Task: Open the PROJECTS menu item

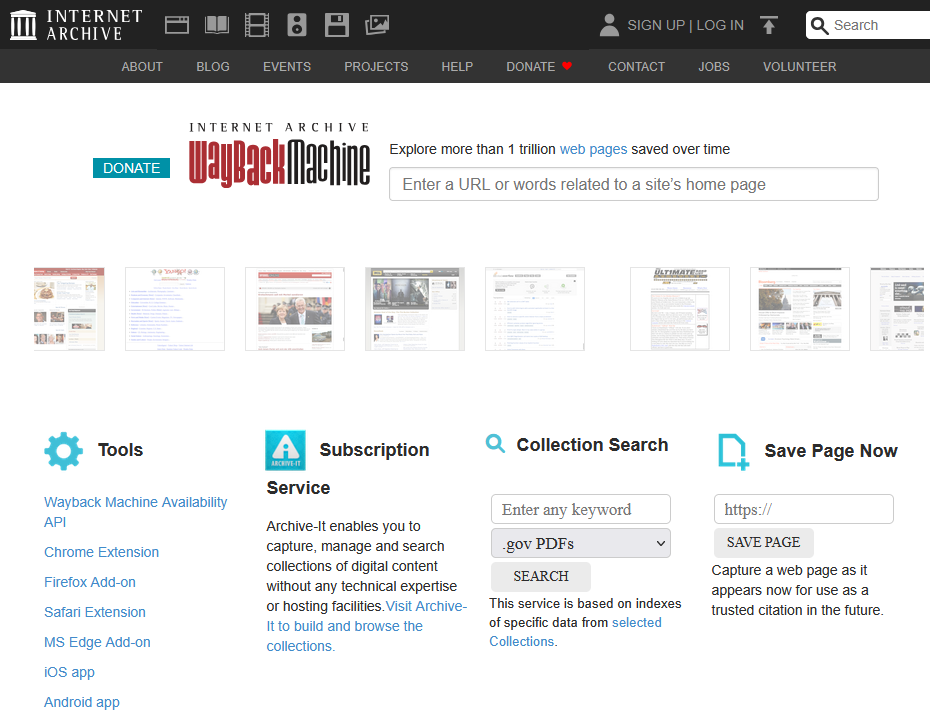Action: tap(376, 66)
